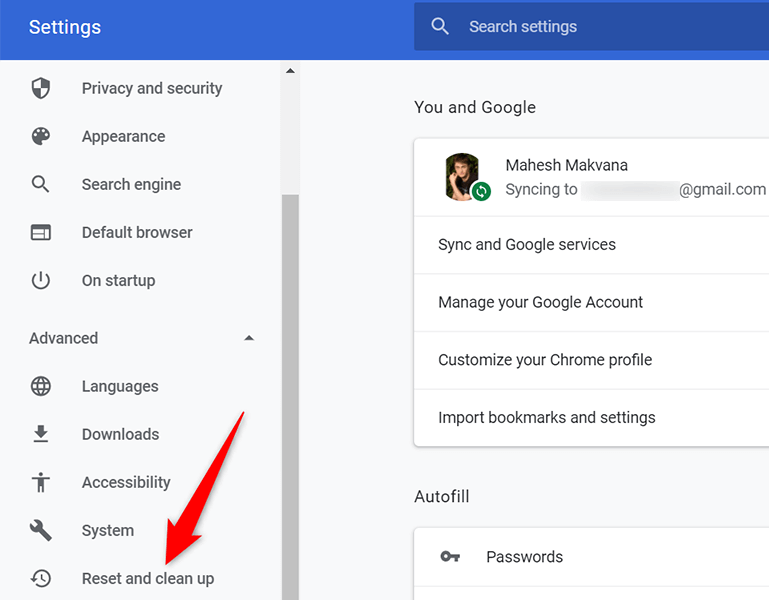Click the Appearance palette icon
Image resolution: width=769 pixels, height=600 pixels.
(x=40, y=137)
